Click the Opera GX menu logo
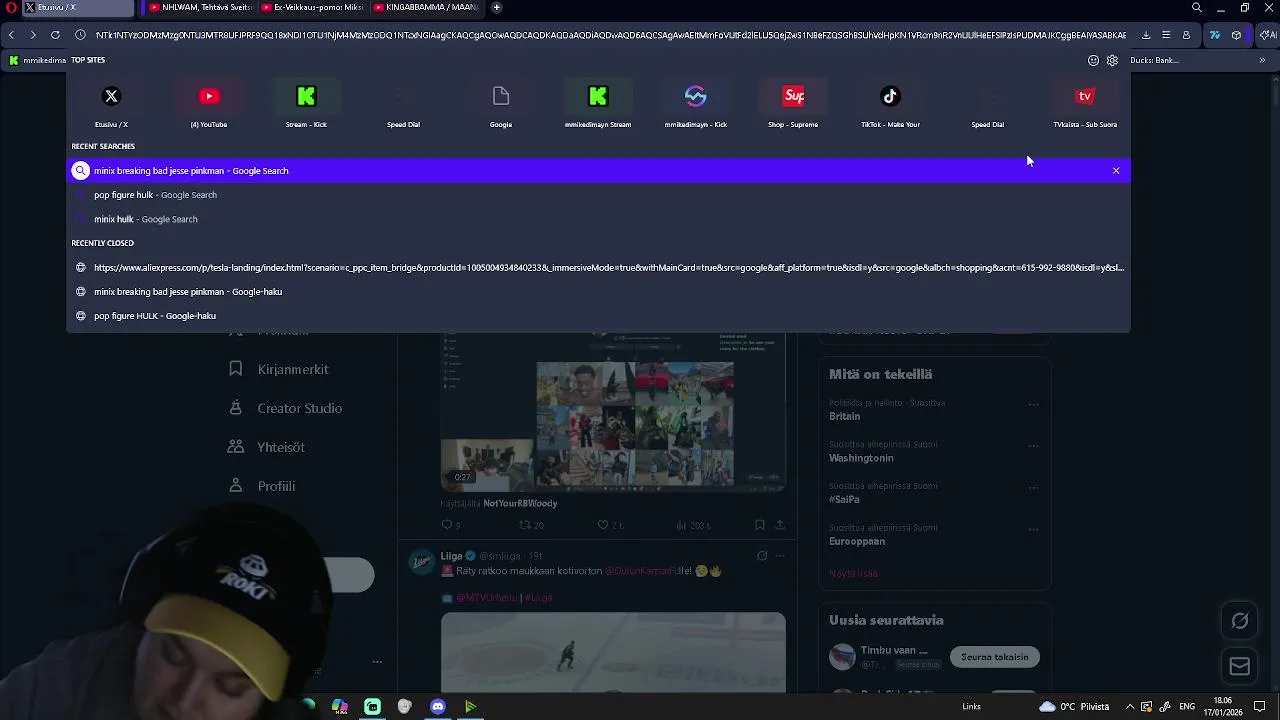 (11, 7)
